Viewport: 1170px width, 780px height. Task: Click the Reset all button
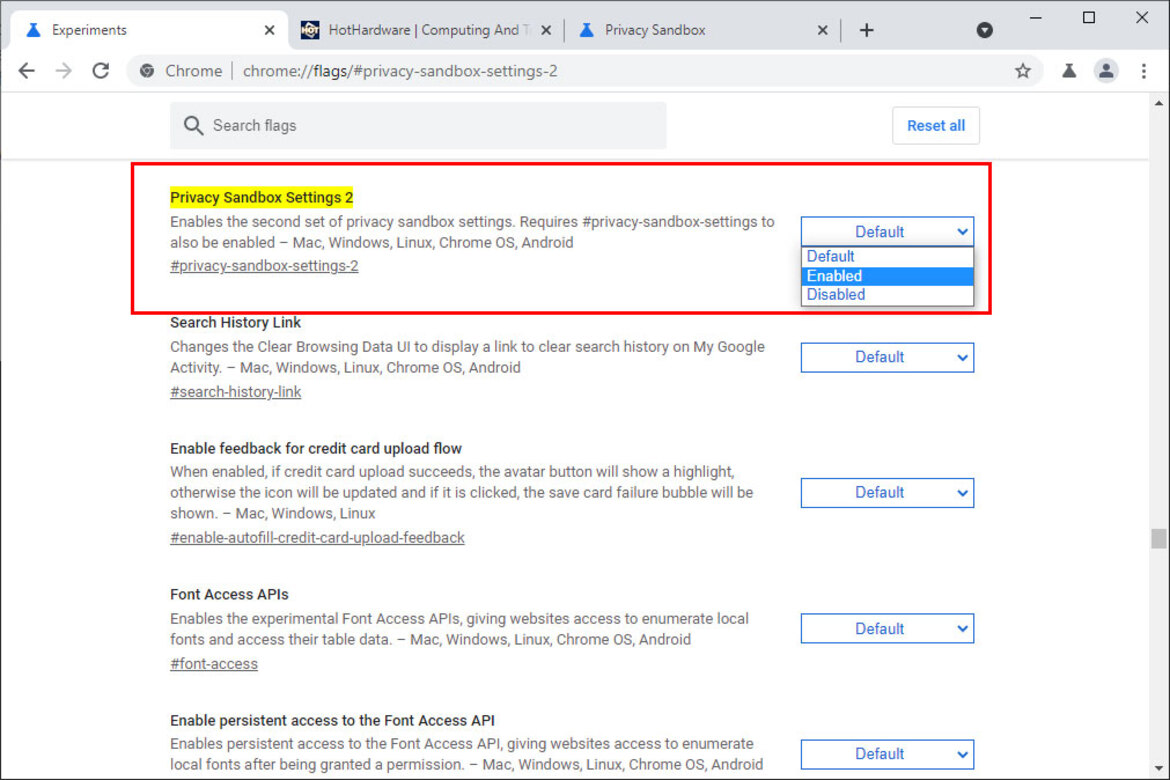[936, 125]
